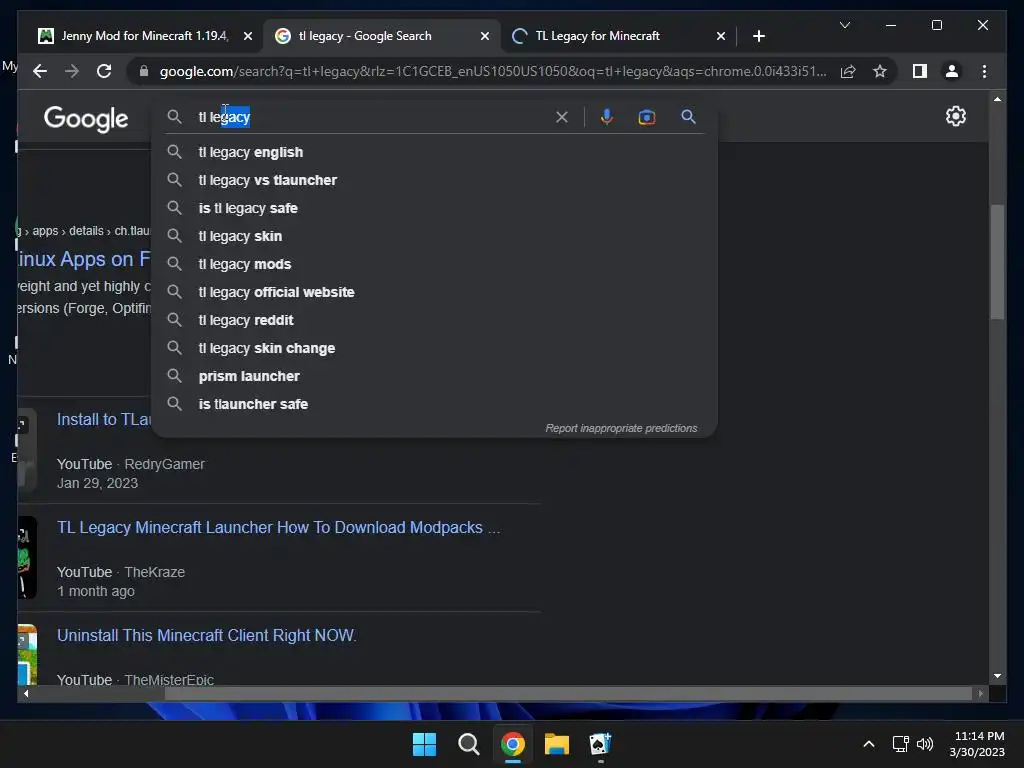Open the tab search dropdown chevron
This screenshot has height=768, width=1024.
pyautogui.click(x=844, y=25)
